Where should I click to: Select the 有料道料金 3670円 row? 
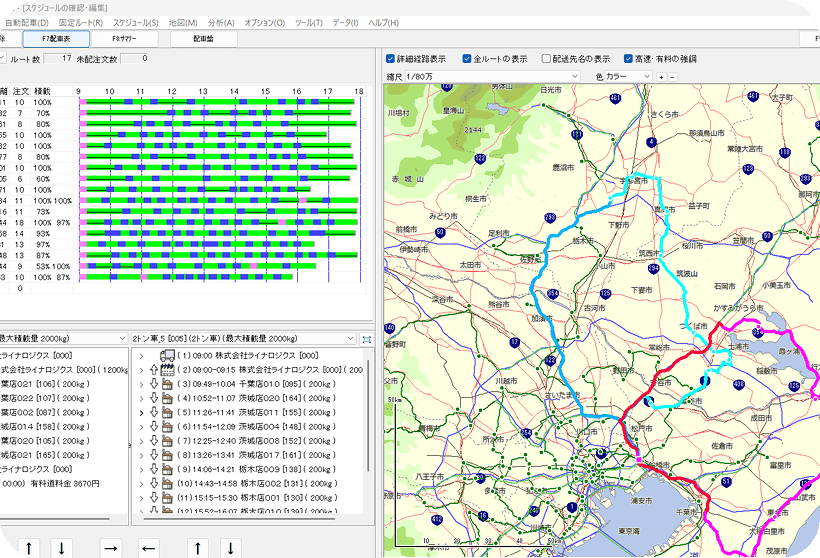(x=51, y=484)
